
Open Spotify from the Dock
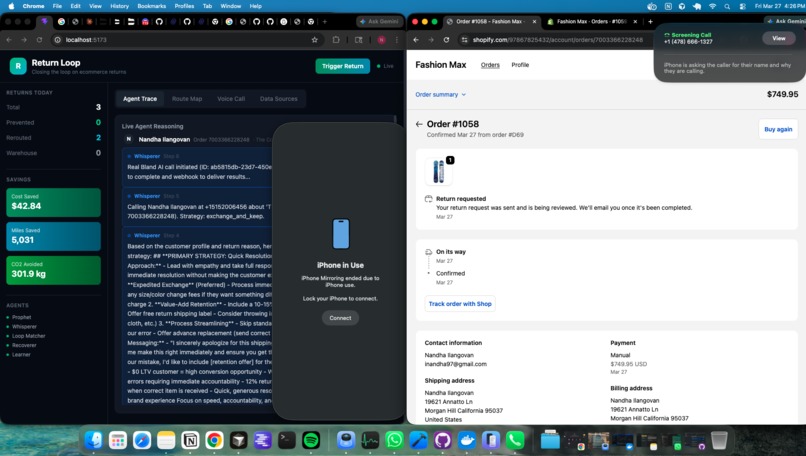[x=311, y=440]
